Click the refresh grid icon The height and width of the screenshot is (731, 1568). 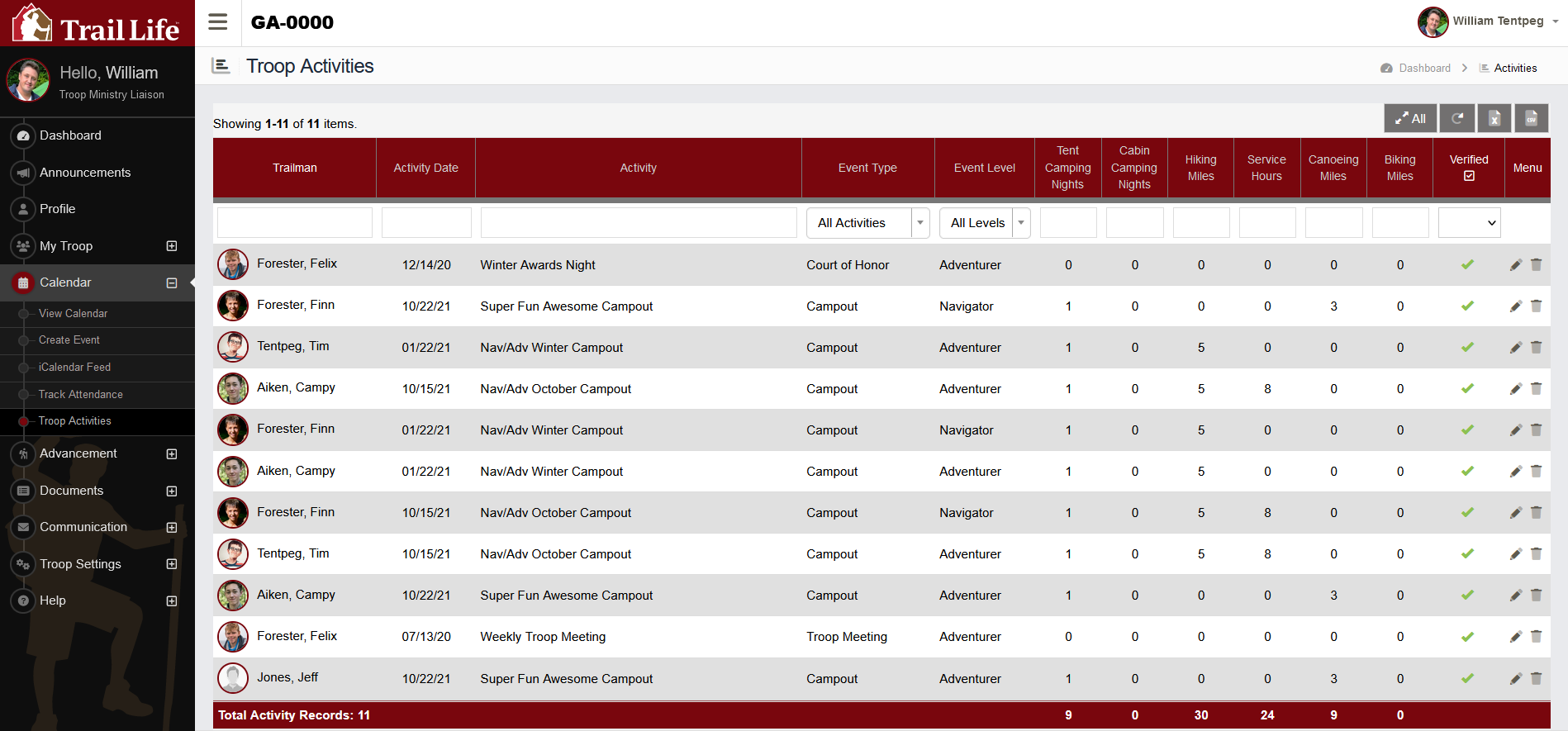pyautogui.click(x=1457, y=118)
